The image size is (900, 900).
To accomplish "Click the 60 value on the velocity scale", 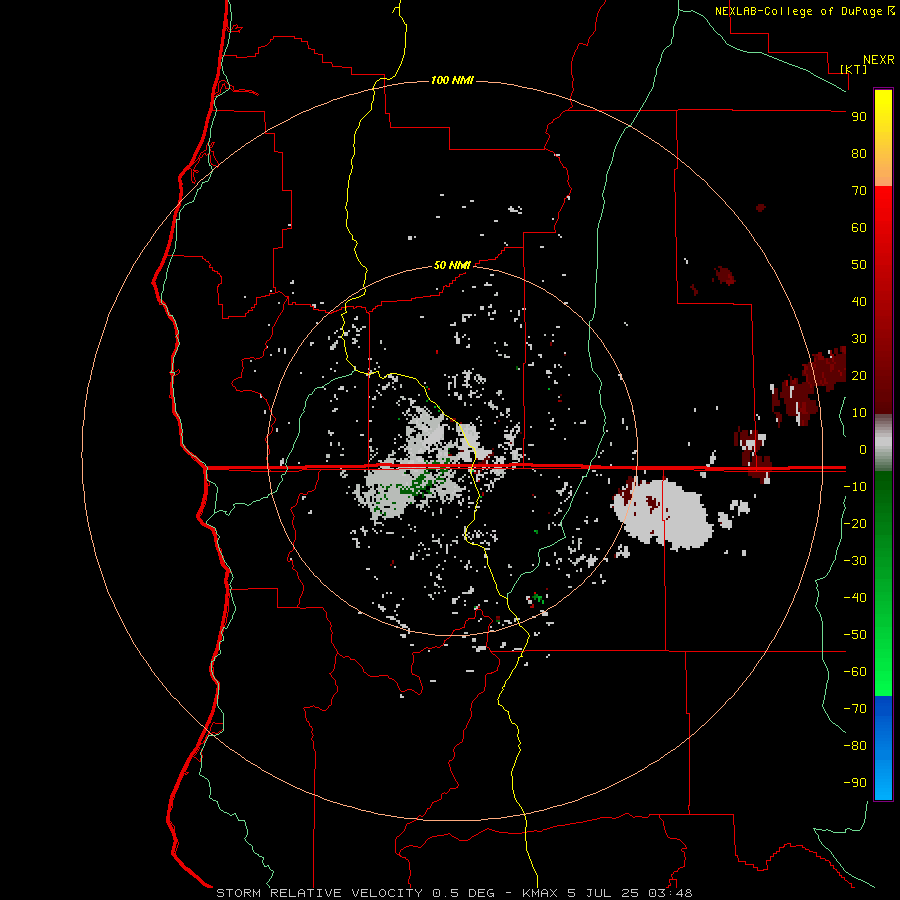I will tap(859, 227).
